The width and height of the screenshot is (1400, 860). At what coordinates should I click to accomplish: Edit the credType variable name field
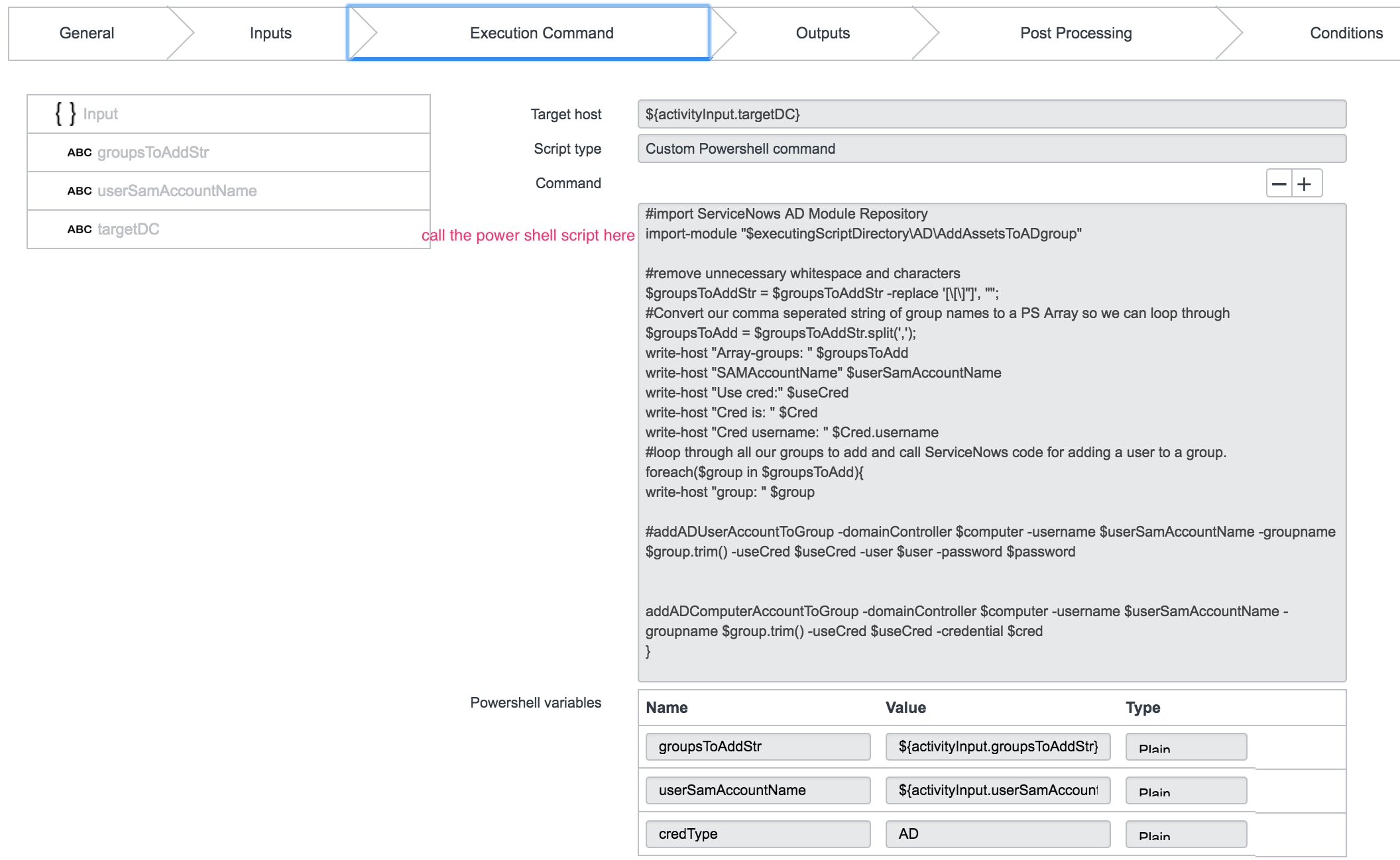click(758, 834)
